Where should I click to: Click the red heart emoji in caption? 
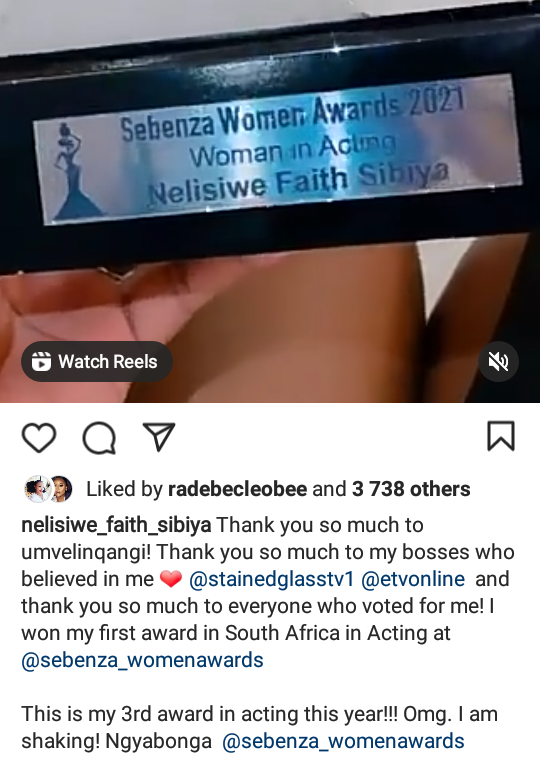[x=171, y=580]
